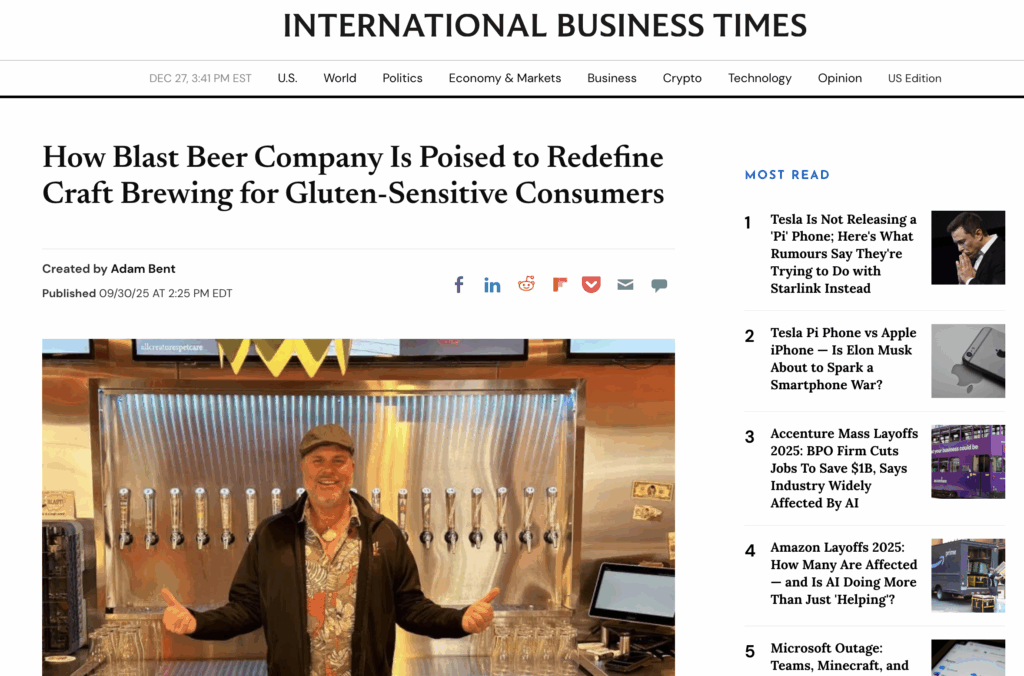Viewport: 1024px width, 676px height.
Task: Share article on Facebook
Action: (x=459, y=285)
